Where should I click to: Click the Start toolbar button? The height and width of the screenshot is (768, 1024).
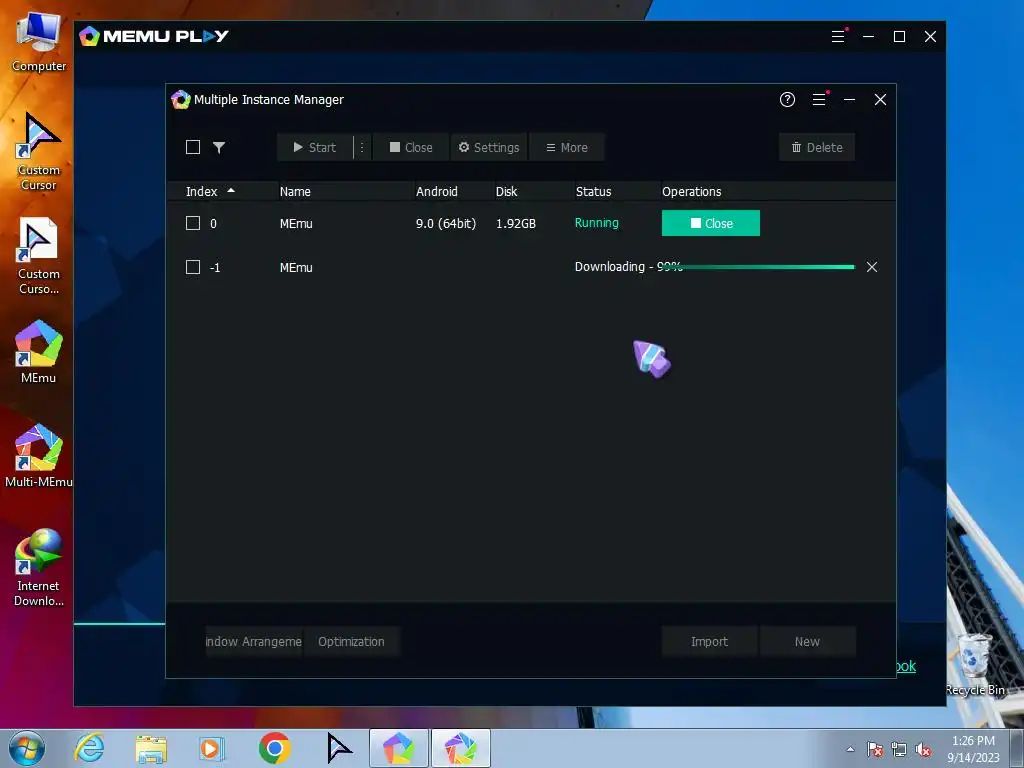coord(315,148)
